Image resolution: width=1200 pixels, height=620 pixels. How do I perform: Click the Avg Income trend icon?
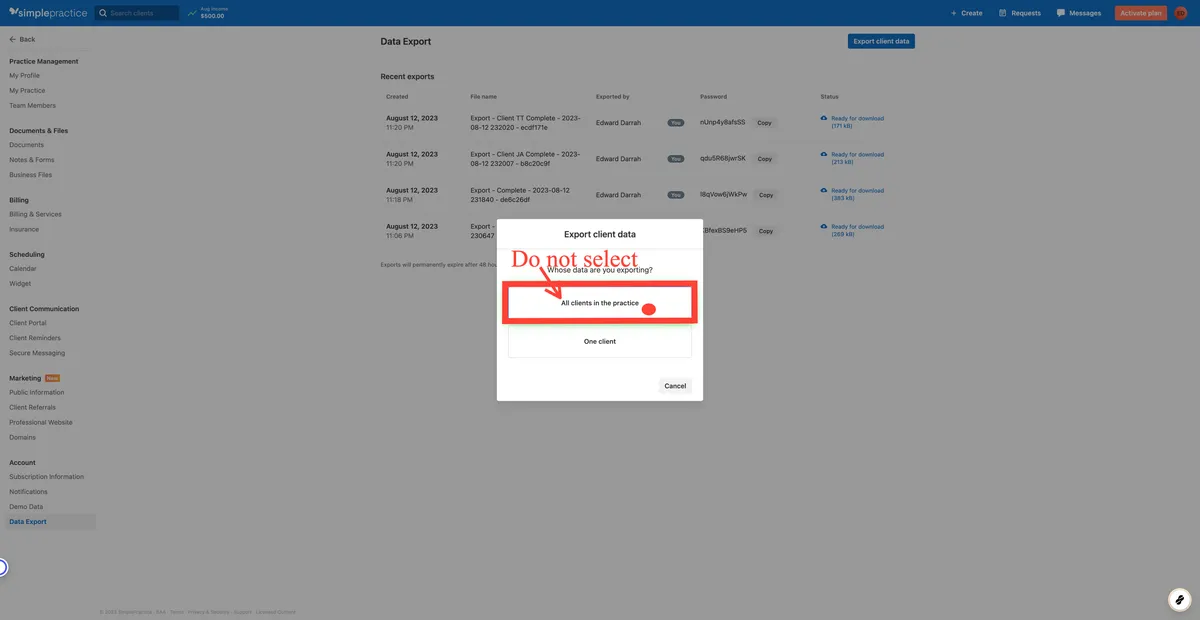click(x=192, y=13)
